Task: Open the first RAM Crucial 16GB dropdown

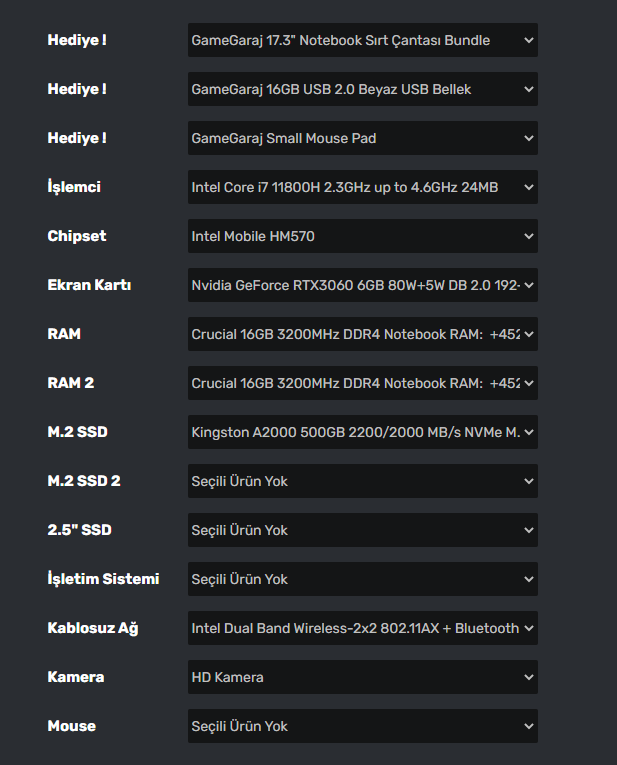Action: 362,334
